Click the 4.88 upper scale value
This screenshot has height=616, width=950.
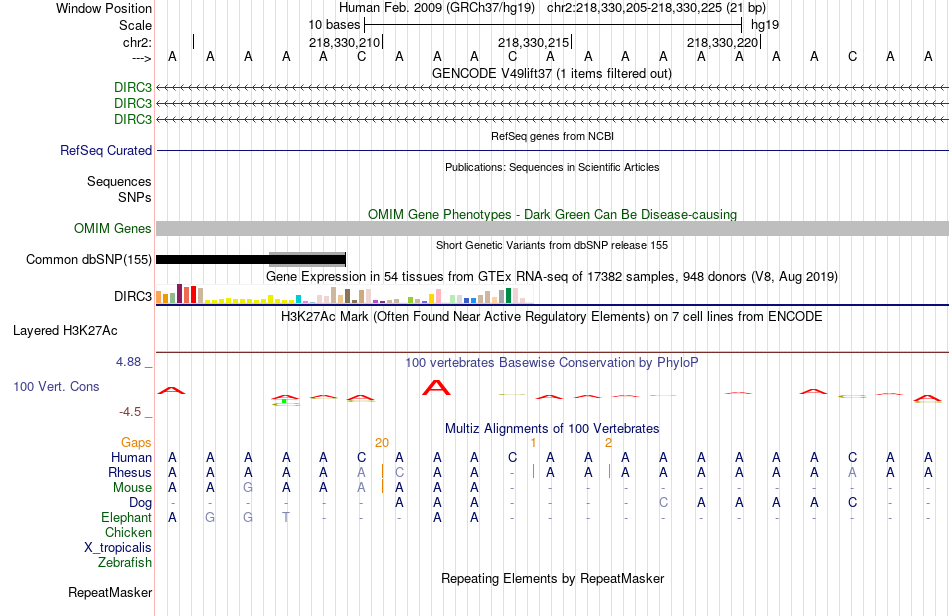[x=128, y=362]
